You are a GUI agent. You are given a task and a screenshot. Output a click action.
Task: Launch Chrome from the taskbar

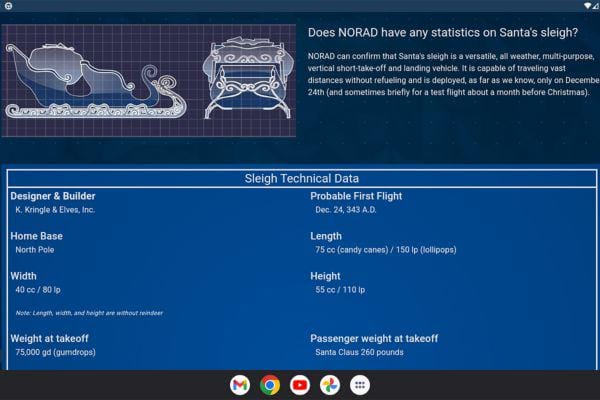click(x=270, y=385)
